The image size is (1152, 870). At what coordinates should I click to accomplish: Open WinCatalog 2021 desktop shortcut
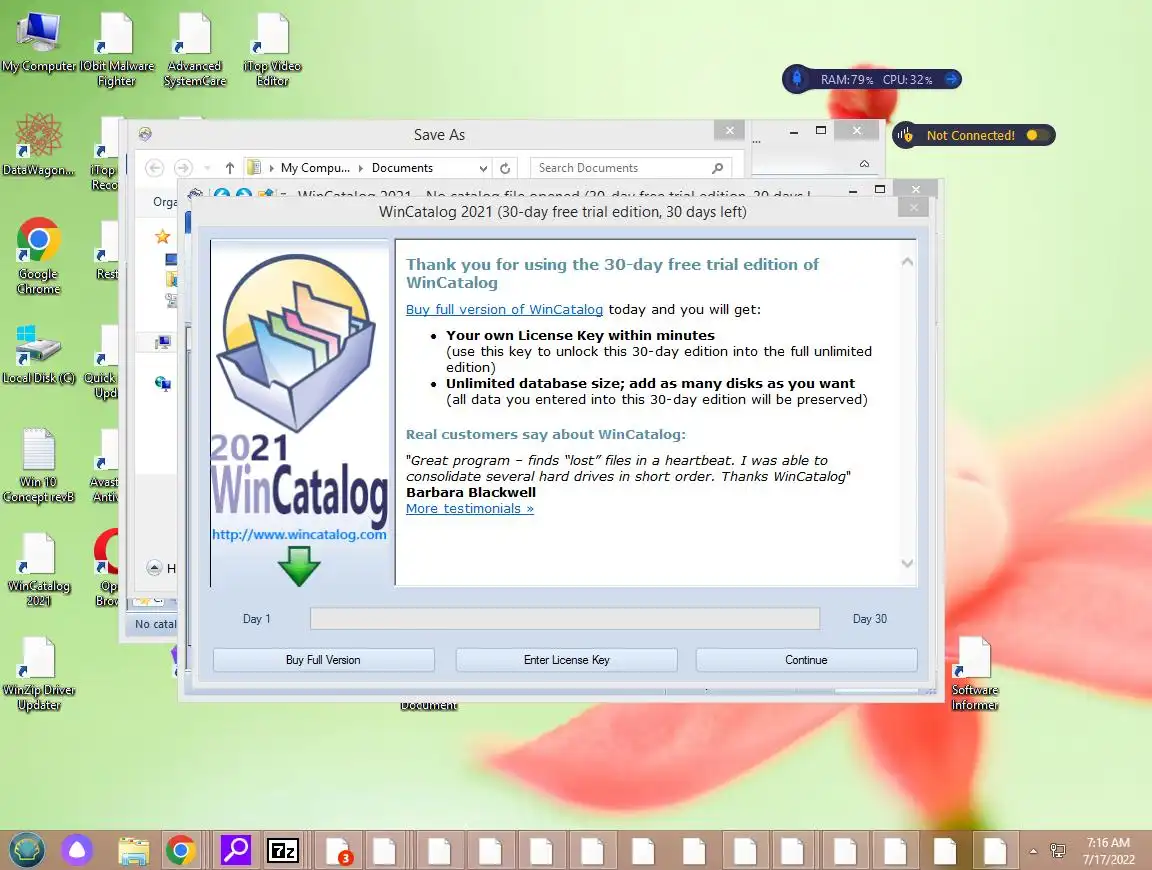coord(38,569)
